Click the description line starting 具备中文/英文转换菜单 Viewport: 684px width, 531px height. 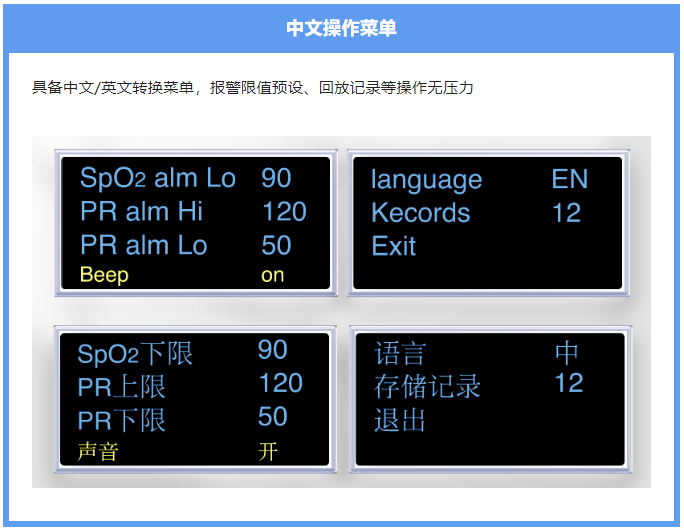tap(253, 88)
